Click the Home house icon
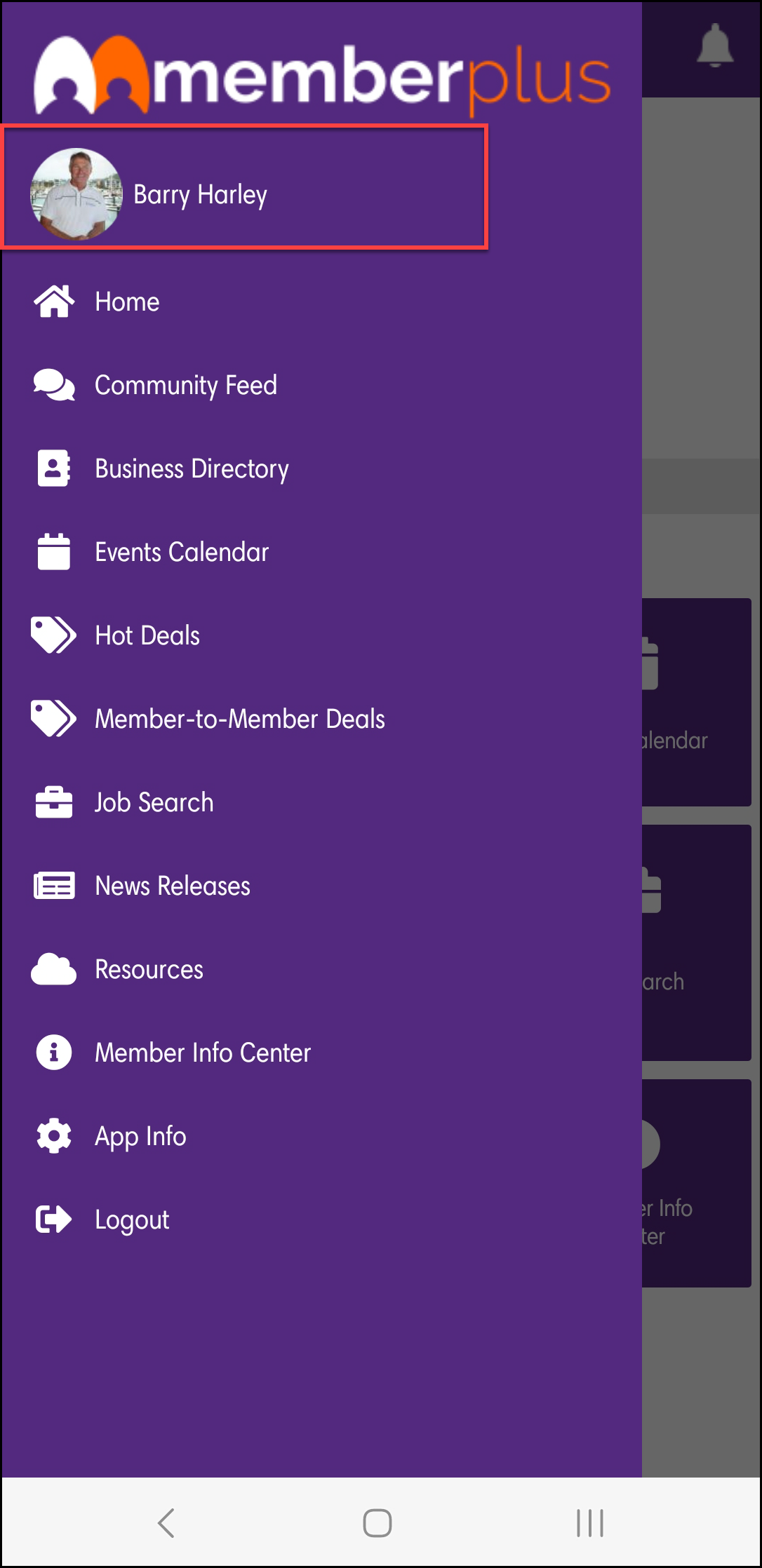 [54, 302]
